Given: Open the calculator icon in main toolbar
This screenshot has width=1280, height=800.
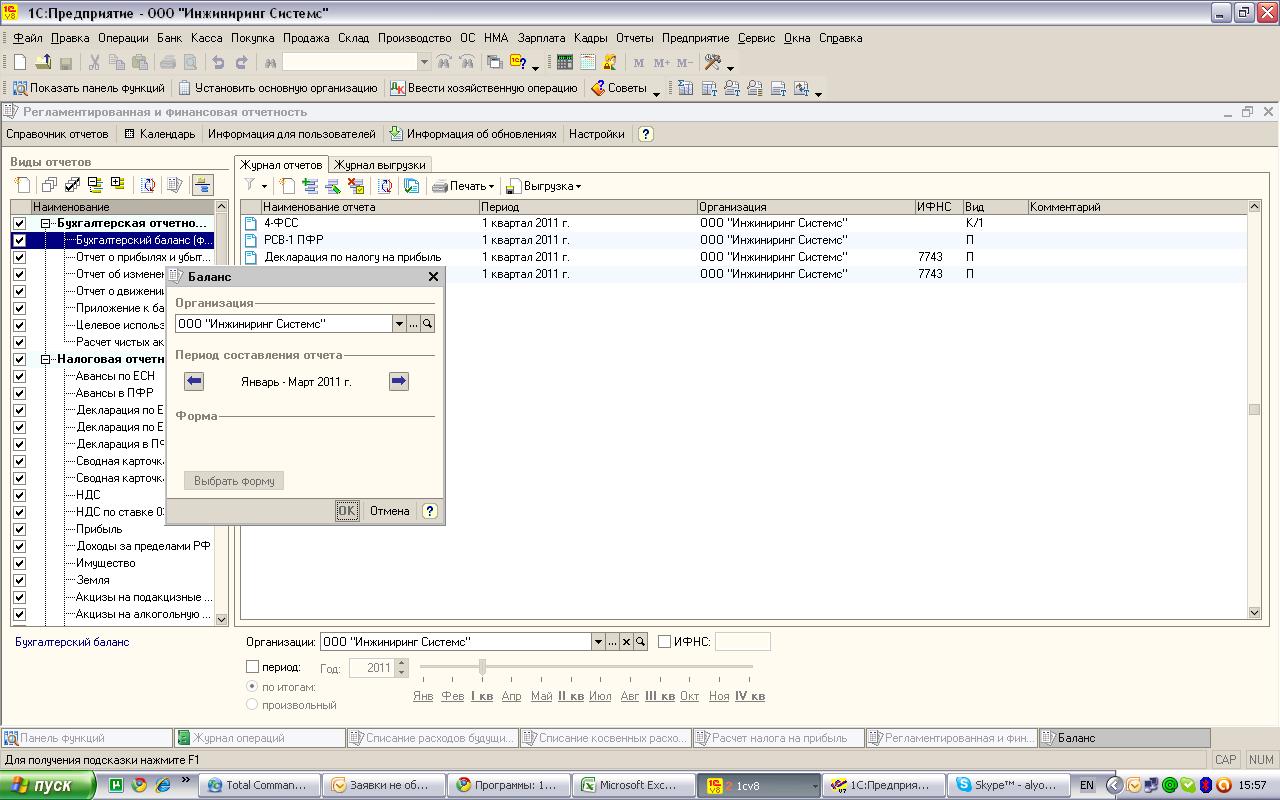Looking at the screenshot, I should click(x=564, y=62).
